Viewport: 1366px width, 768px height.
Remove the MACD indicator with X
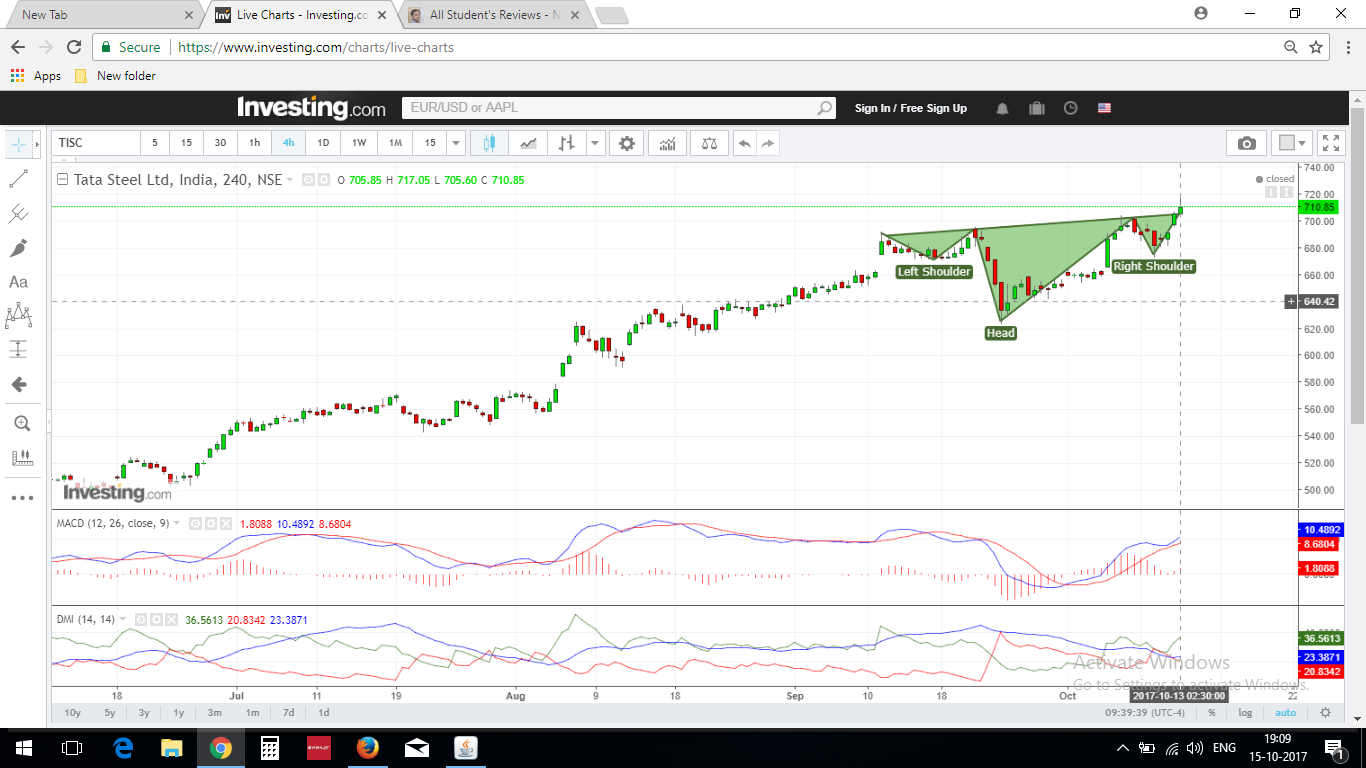226,524
